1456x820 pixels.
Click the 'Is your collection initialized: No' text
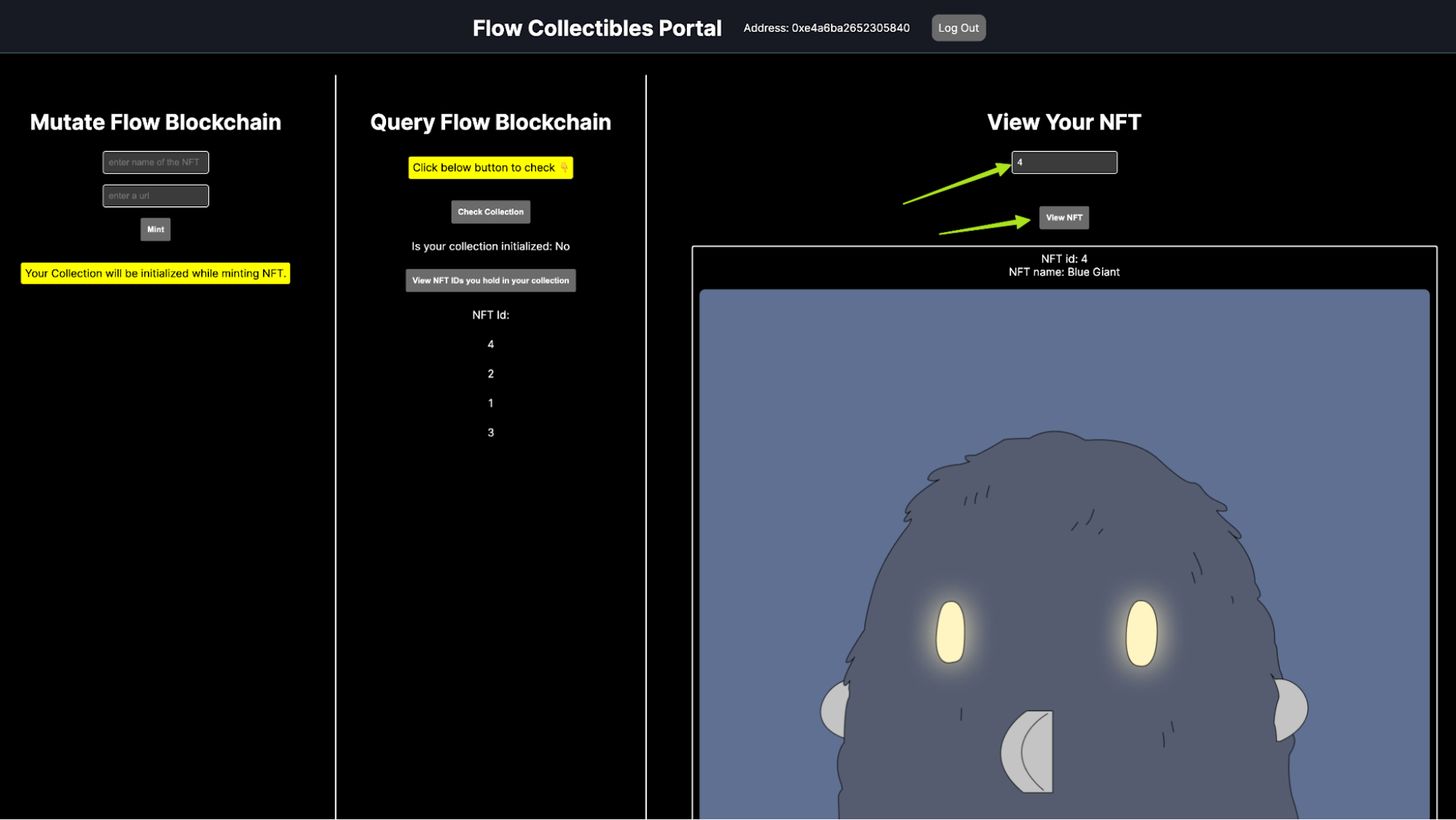491,246
